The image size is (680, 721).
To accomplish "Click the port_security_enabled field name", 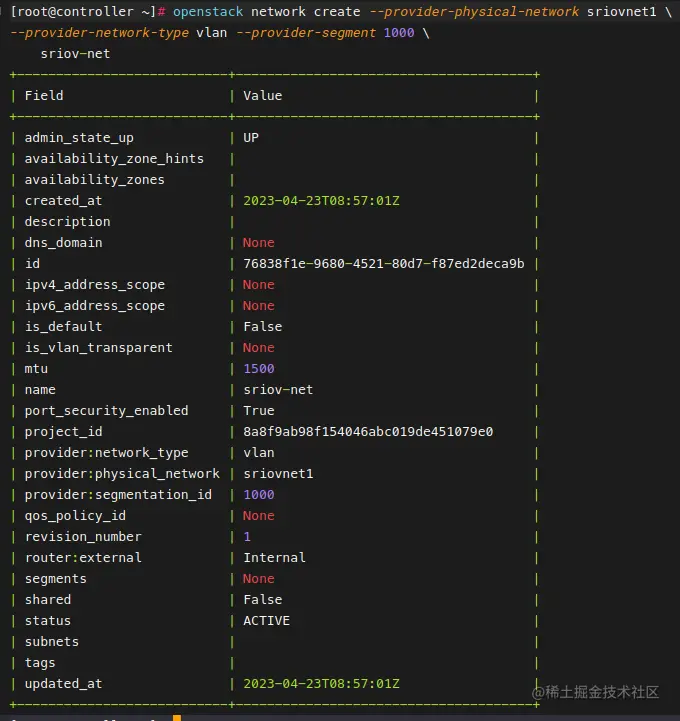I will 106,411.
